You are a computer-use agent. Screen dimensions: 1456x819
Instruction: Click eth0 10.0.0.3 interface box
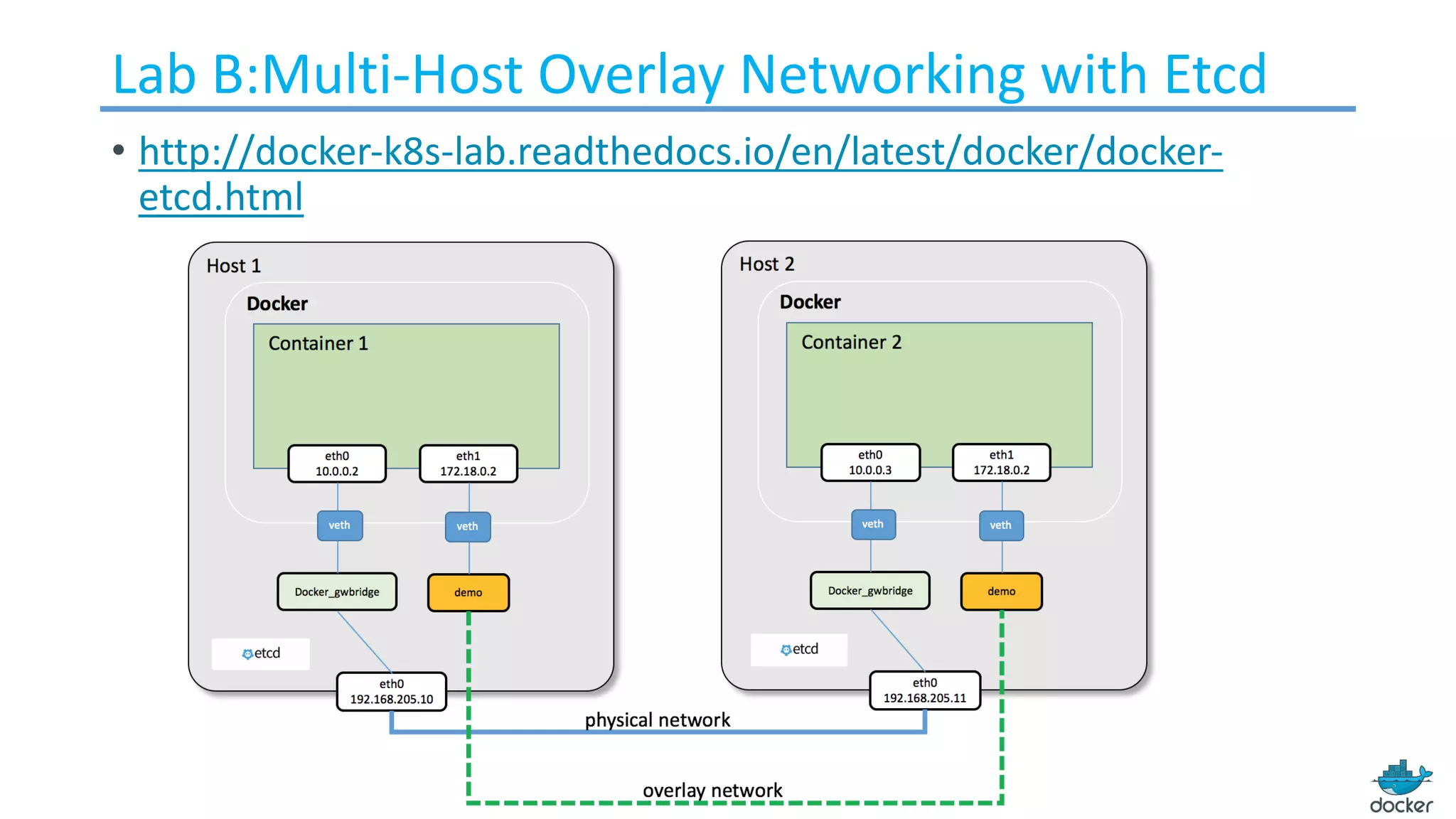(869, 462)
